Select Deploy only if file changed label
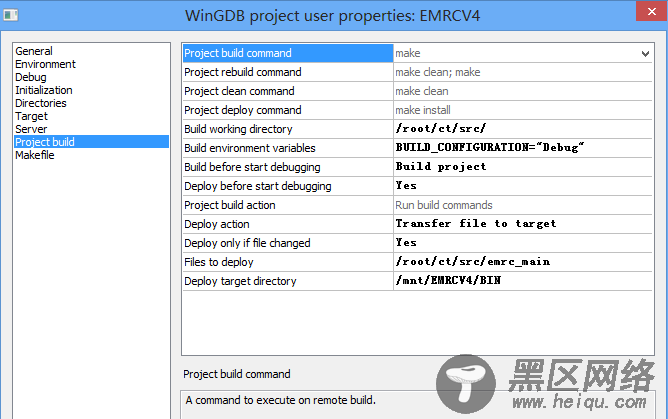 click(x=248, y=243)
